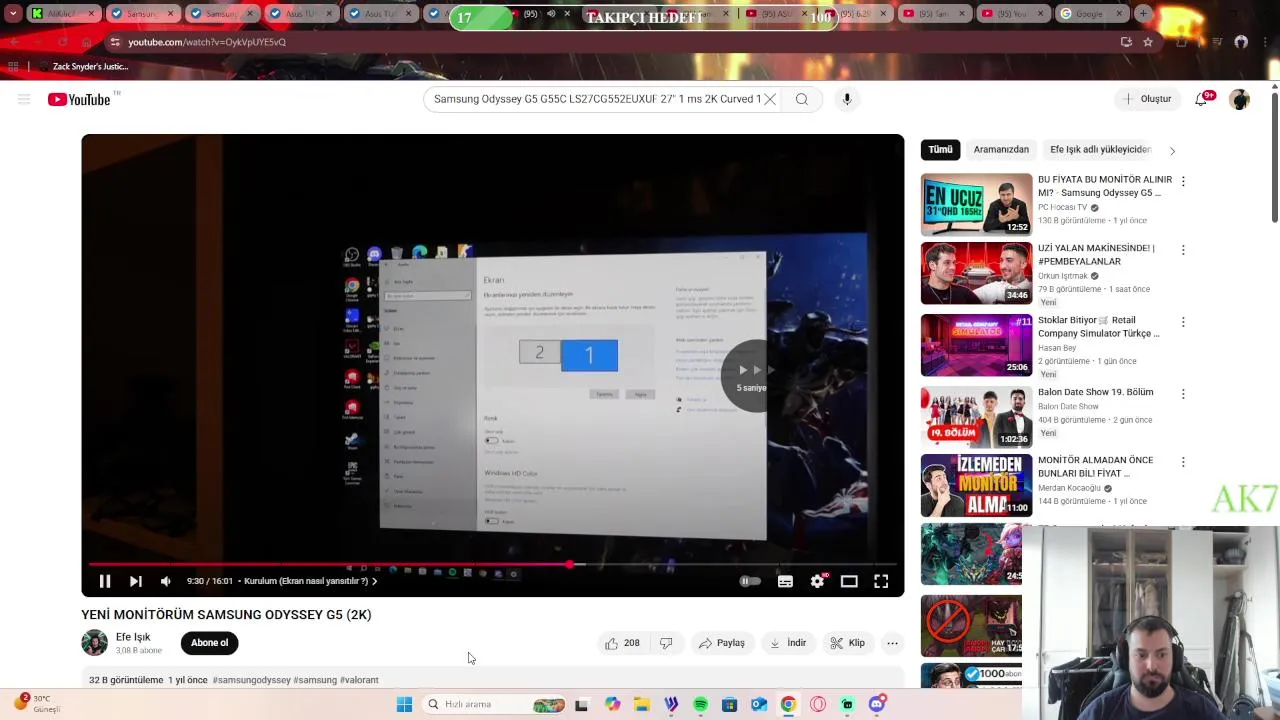This screenshot has height=720, width=1280.
Task: Open YouTube account avatar menu
Action: pos(1240,99)
